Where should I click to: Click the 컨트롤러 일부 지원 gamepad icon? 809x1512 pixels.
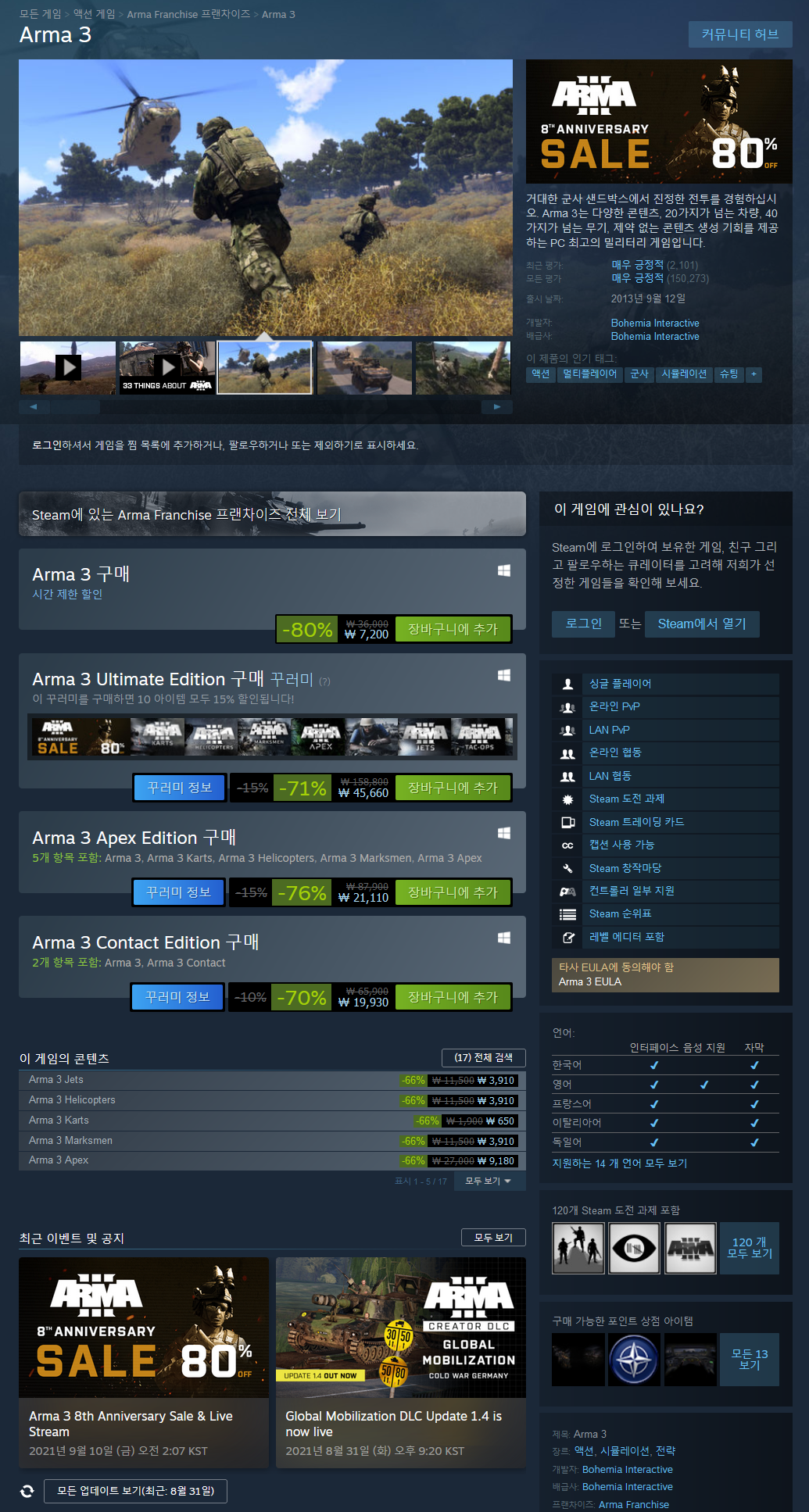point(567,892)
